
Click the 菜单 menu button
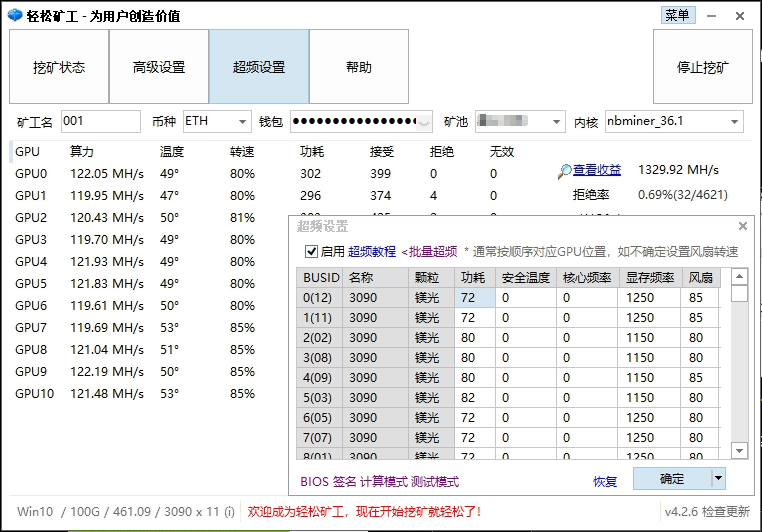677,15
